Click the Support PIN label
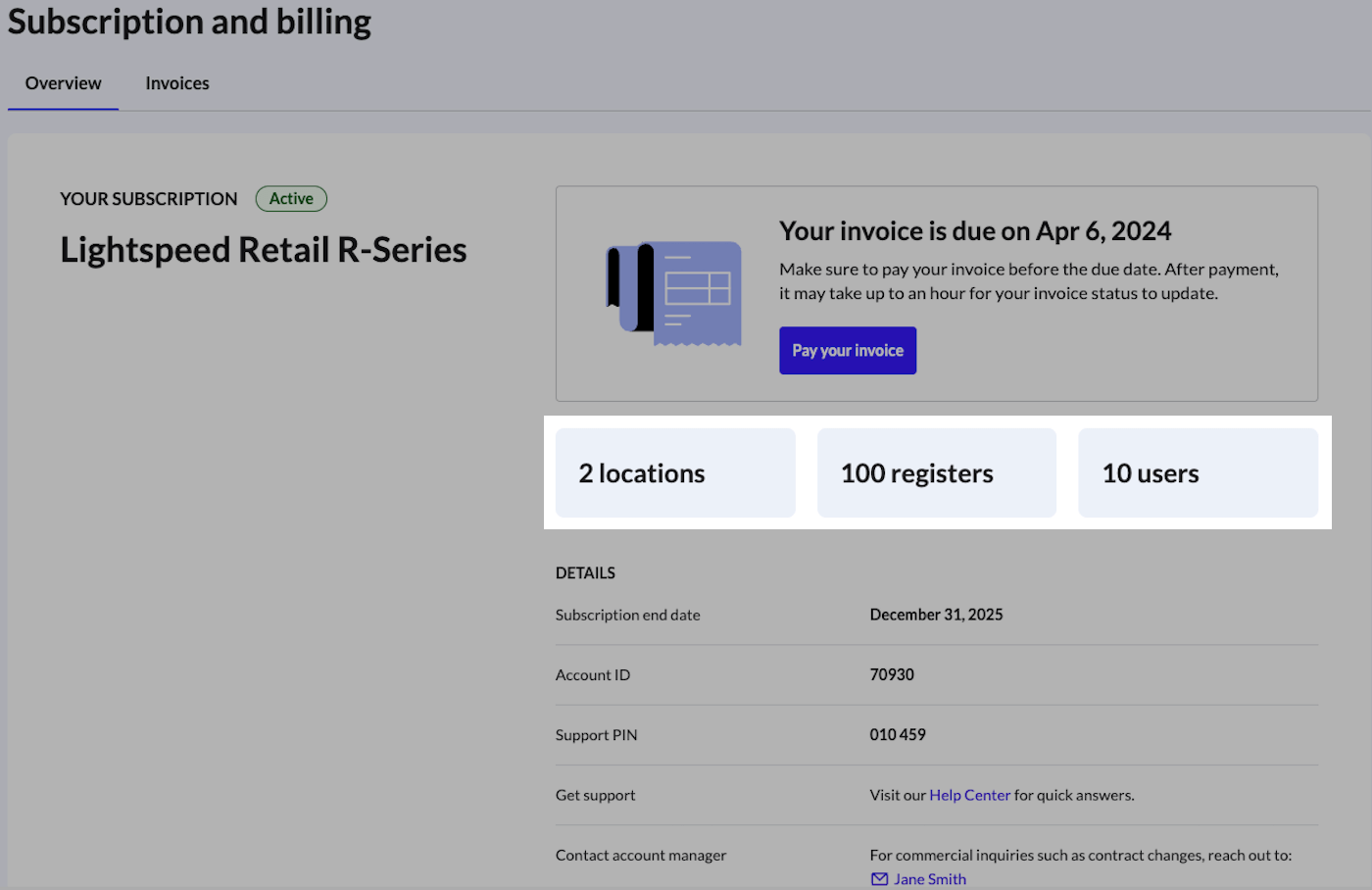The height and width of the screenshot is (890, 1372). coord(596,735)
